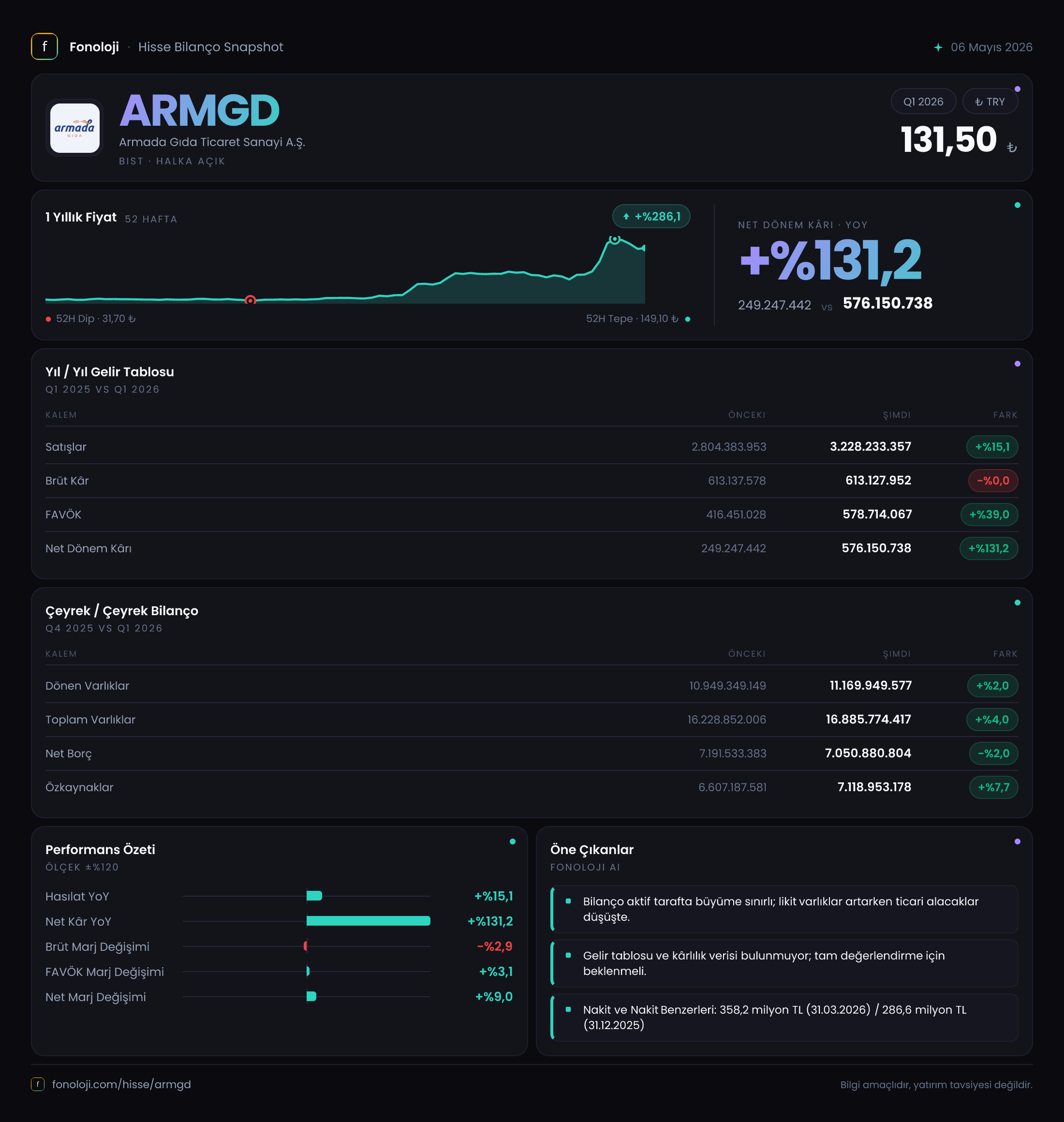Image resolution: width=1064 pixels, height=1122 pixels.
Task: Click the price chart area line
Action: [x=345, y=270]
